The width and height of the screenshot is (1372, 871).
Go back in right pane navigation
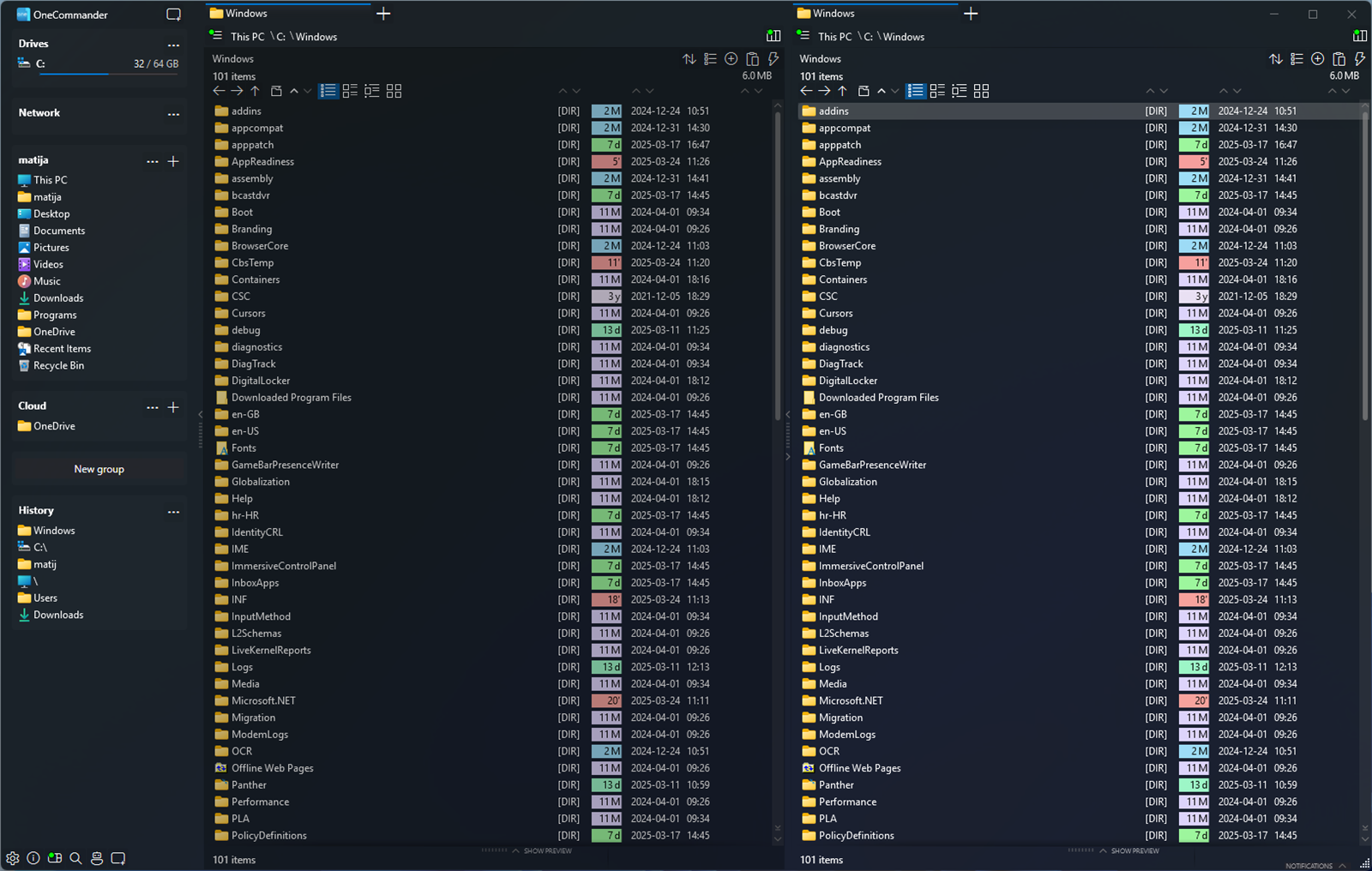806,91
